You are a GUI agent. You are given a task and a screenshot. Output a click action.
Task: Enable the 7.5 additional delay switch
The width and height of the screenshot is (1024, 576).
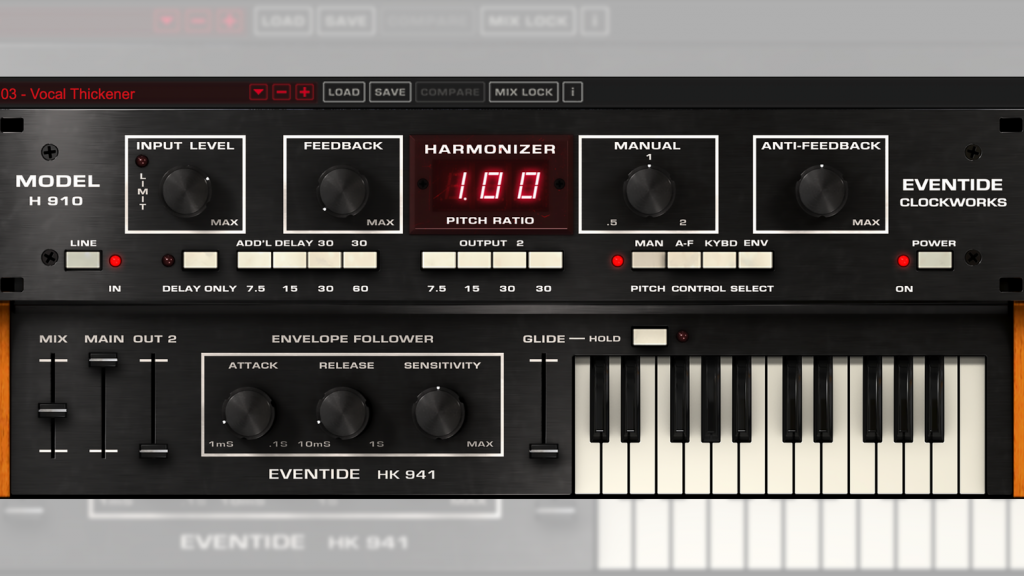pos(255,260)
